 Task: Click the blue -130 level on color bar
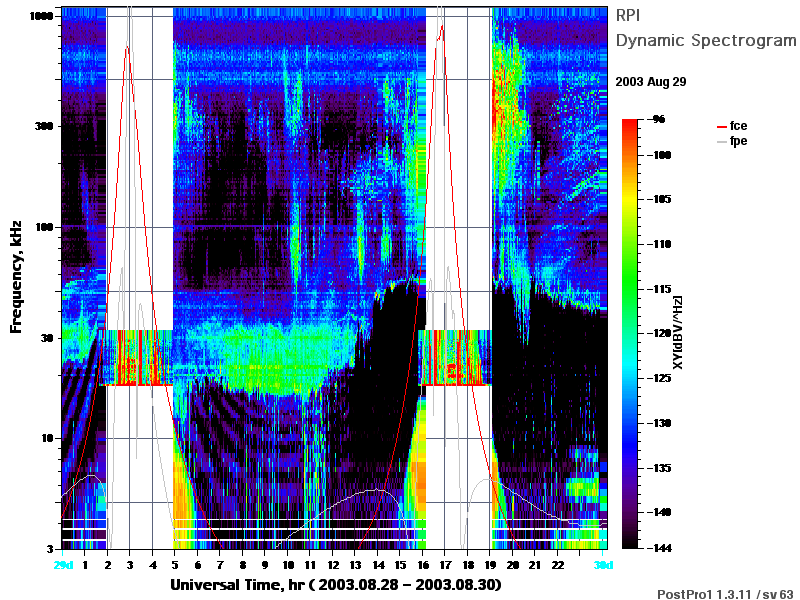[630, 423]
